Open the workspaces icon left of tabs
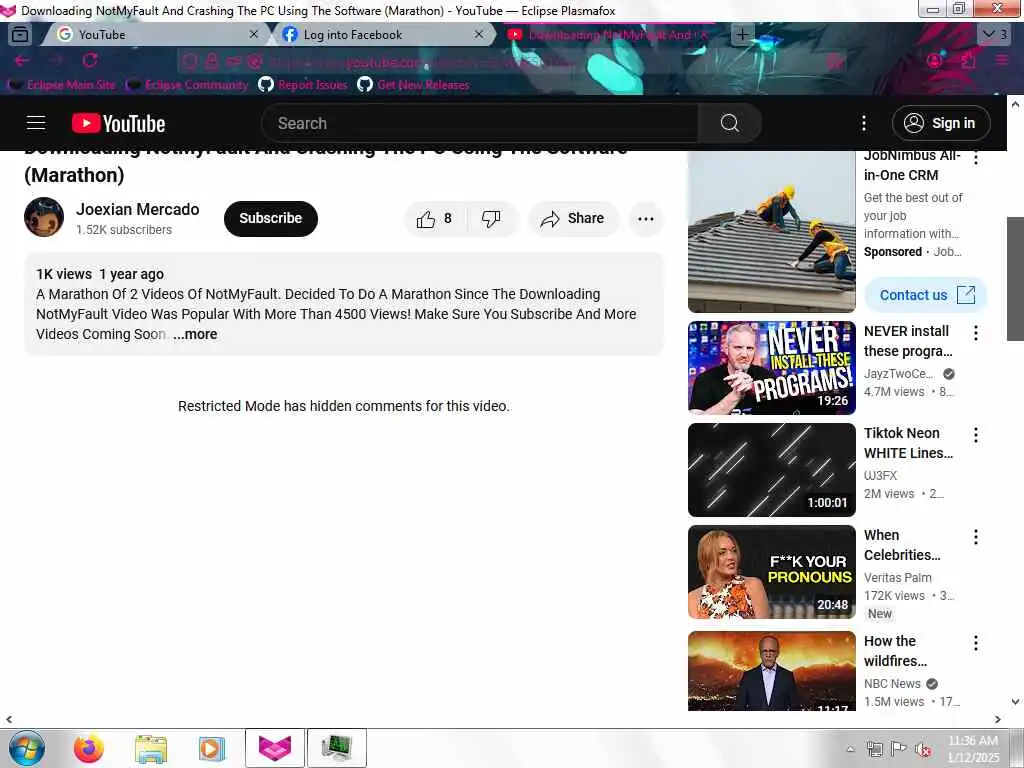 (20, 35)
